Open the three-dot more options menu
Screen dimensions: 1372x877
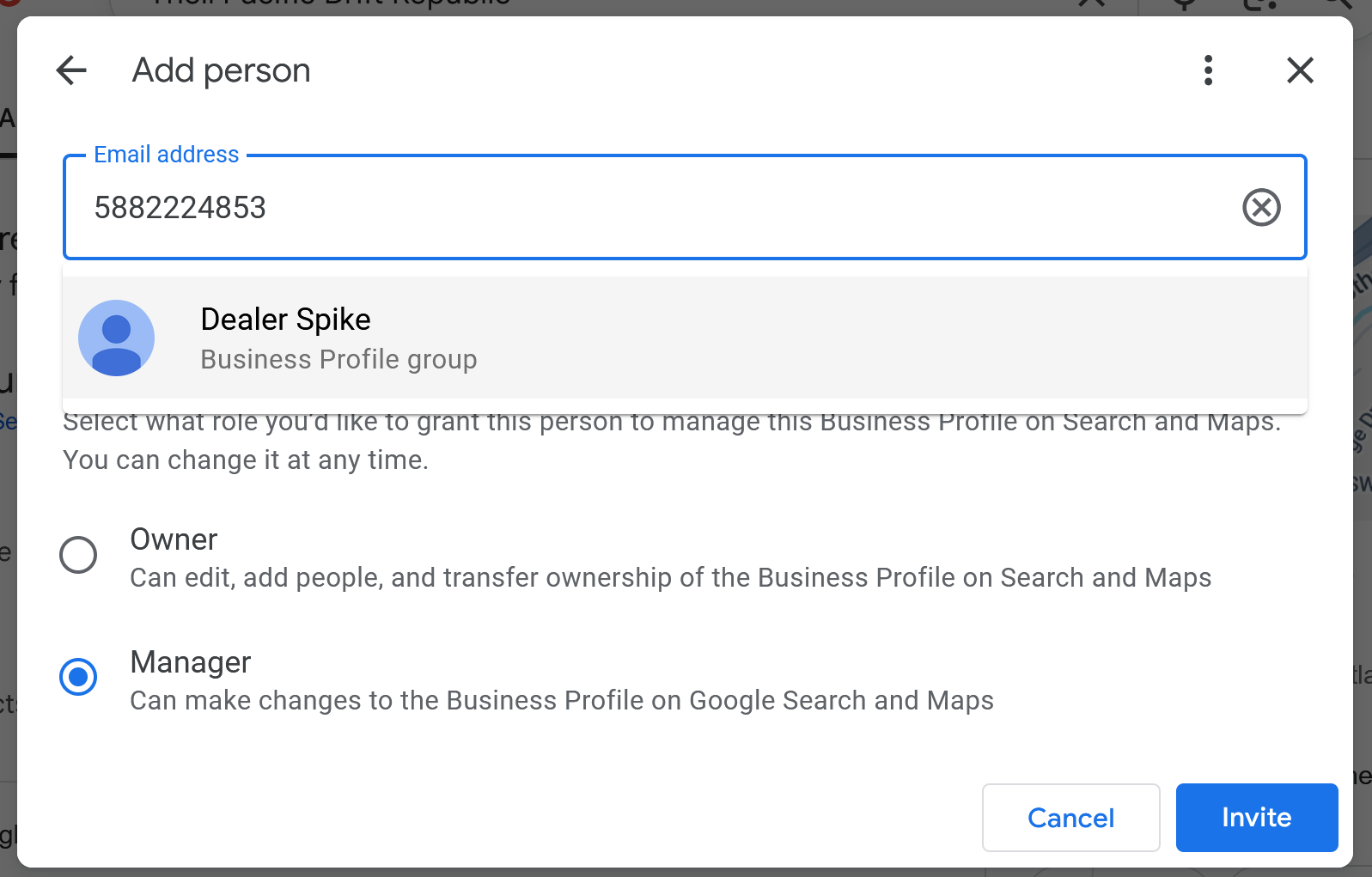[1208, 70]
